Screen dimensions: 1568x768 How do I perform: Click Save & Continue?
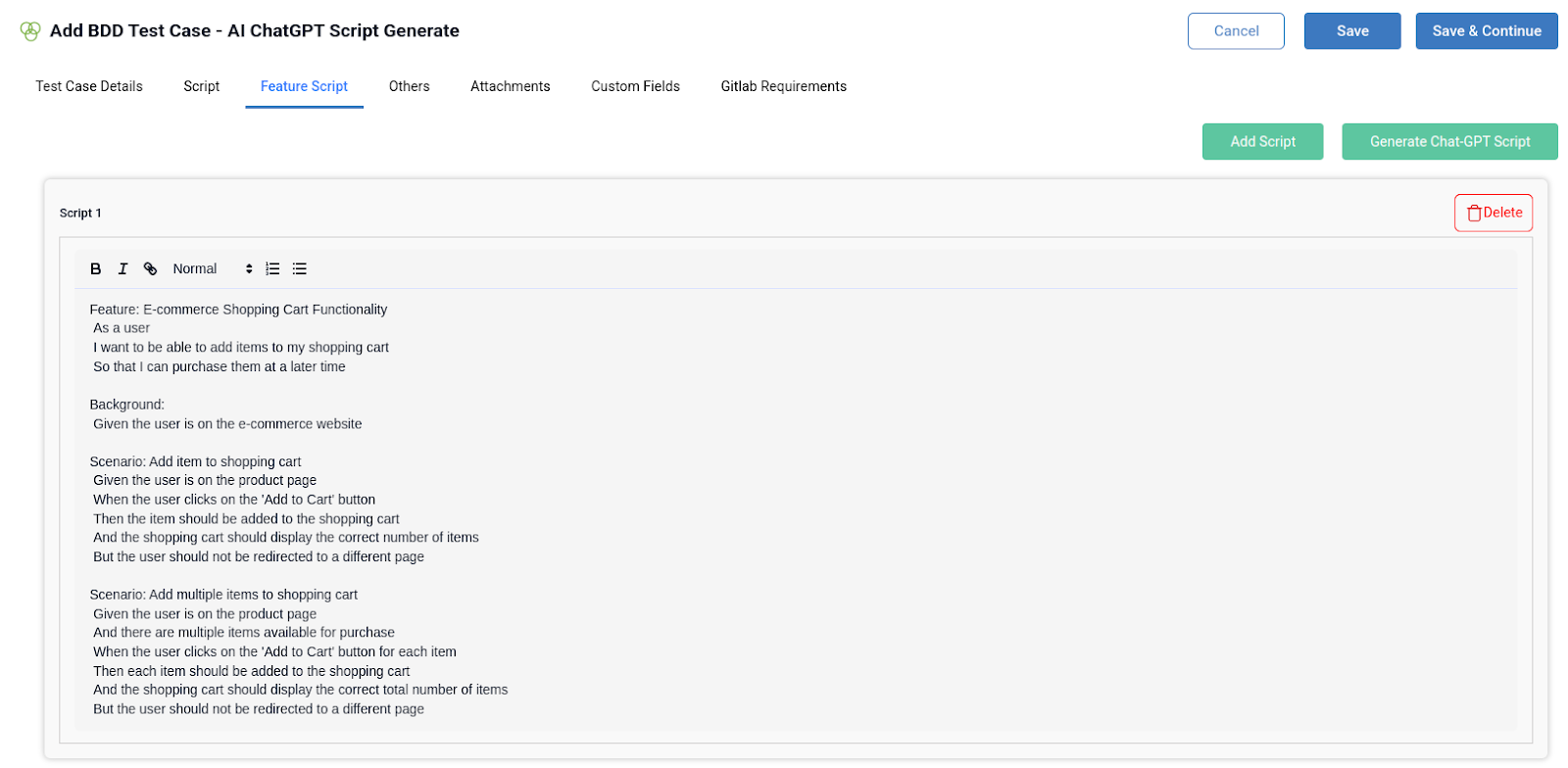[1486, 31]
